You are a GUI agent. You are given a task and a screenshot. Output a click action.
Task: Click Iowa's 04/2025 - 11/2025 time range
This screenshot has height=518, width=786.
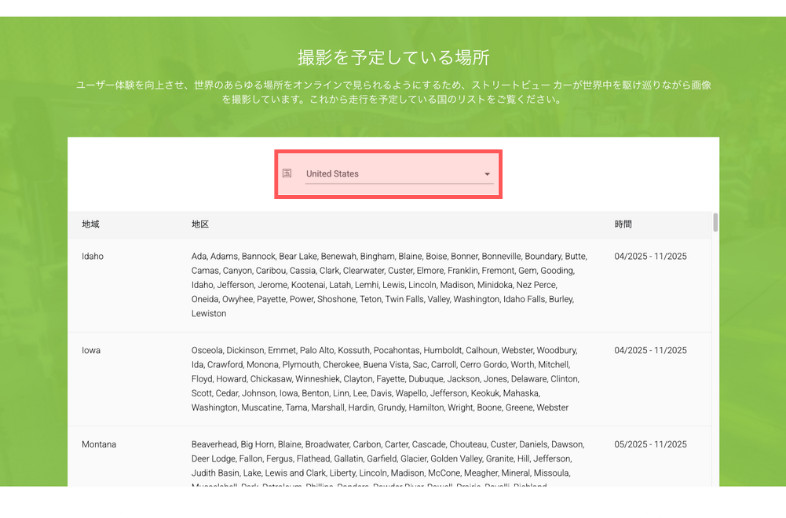[650, 350]
